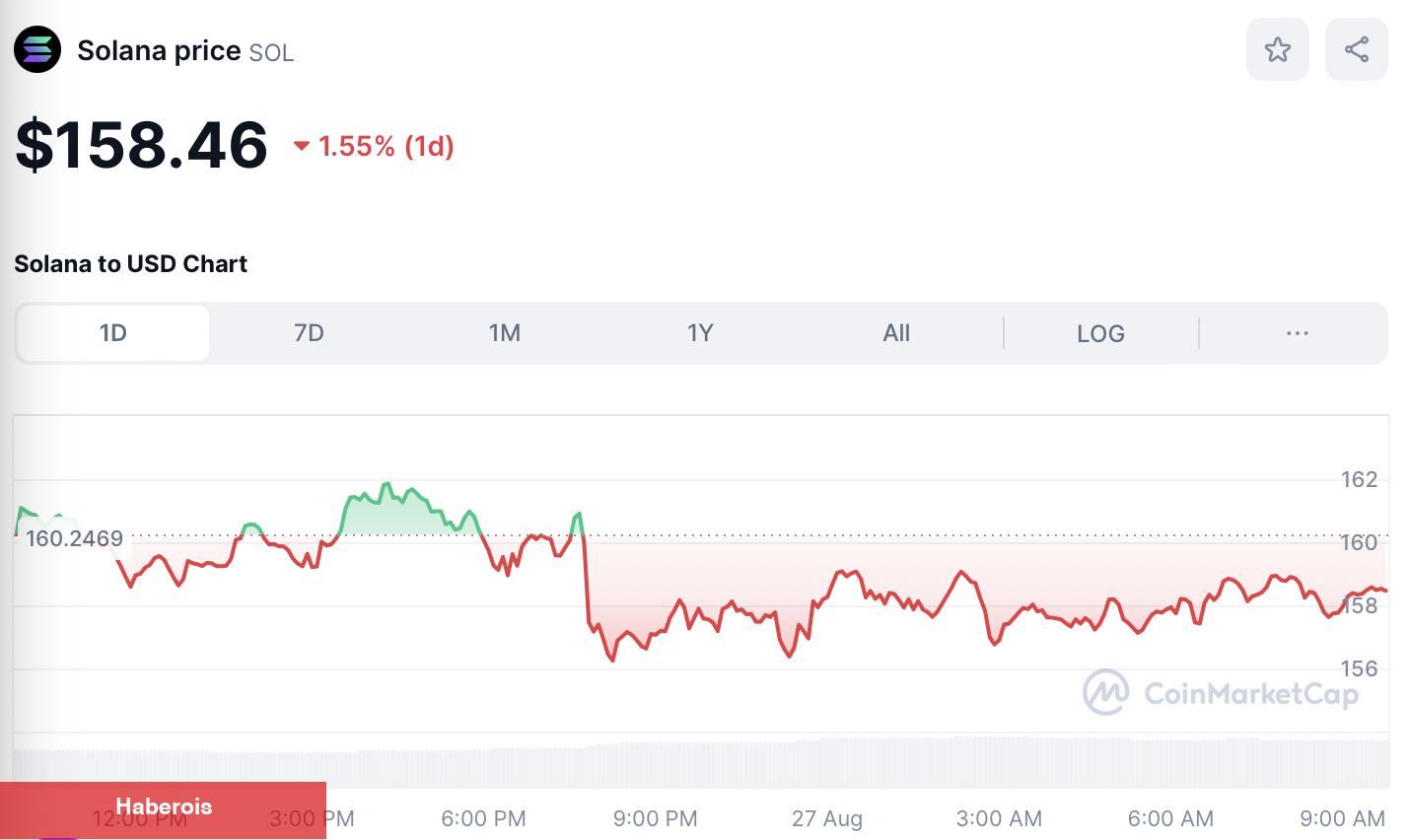Expand more chart options ellipsis

pos(1298,333)
